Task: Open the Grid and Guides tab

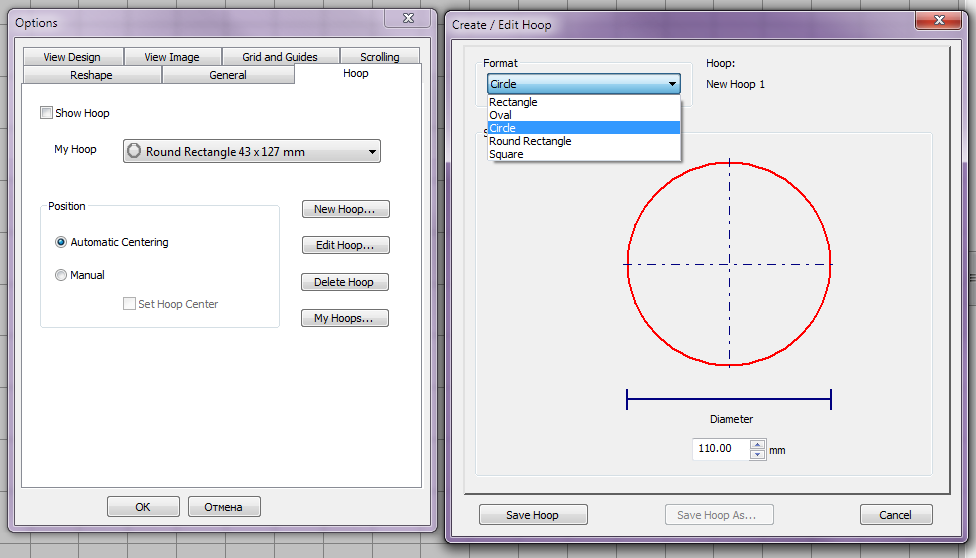Action: (x=280, y=57)
